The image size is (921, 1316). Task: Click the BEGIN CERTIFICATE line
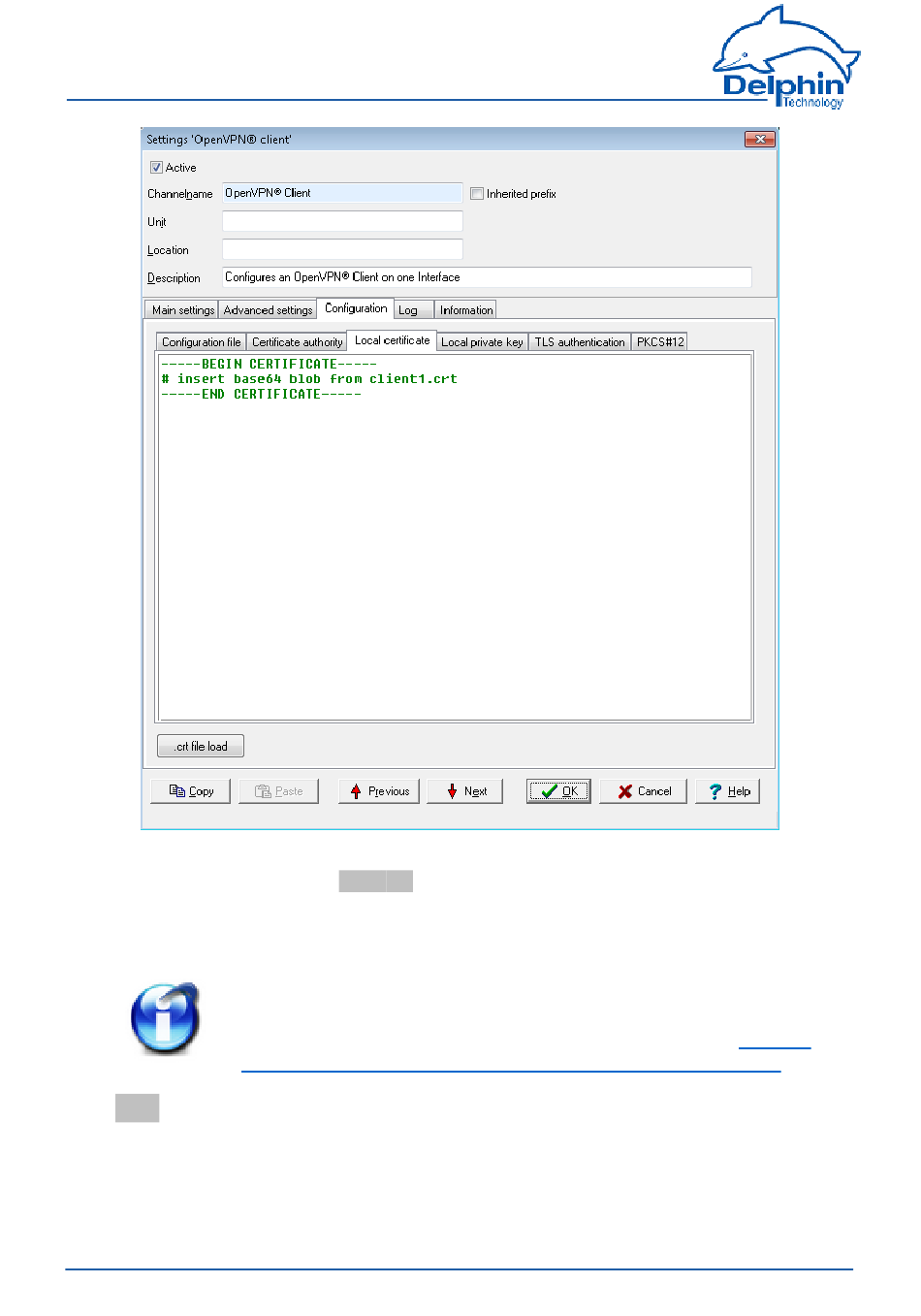269,365
